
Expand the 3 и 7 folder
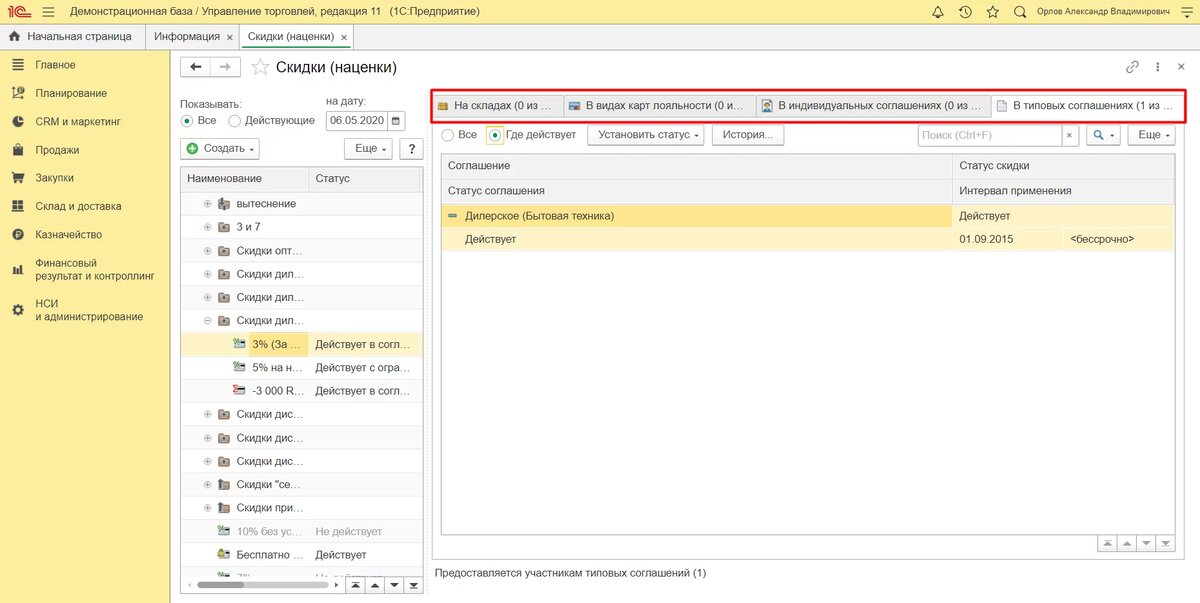(x=207, y=227)
